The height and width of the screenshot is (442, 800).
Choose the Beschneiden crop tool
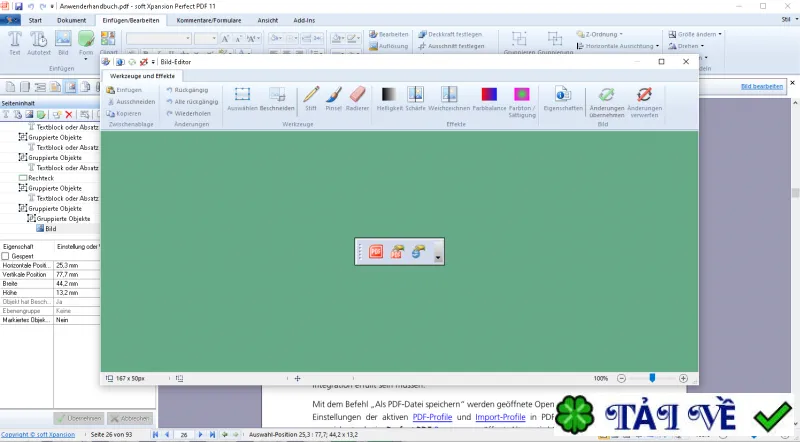tap(277, 99)
